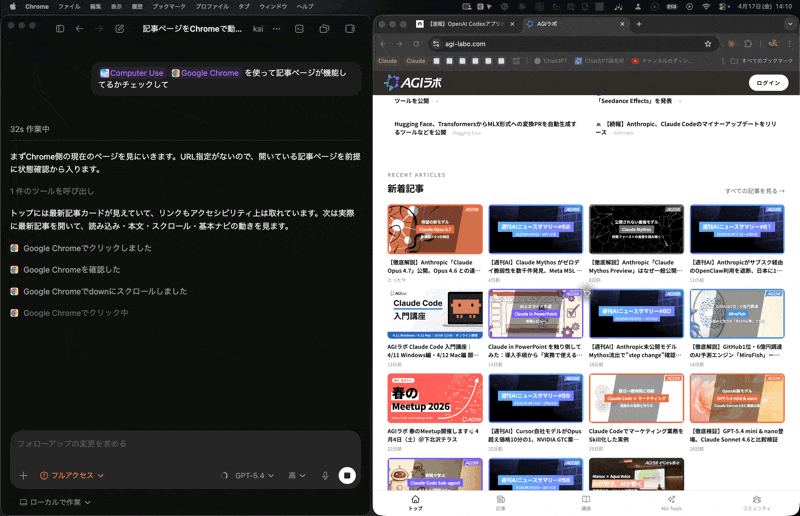Screen dimensions: 800x516
Task: Click the ログイン button
Action: [x=768, y=83]
